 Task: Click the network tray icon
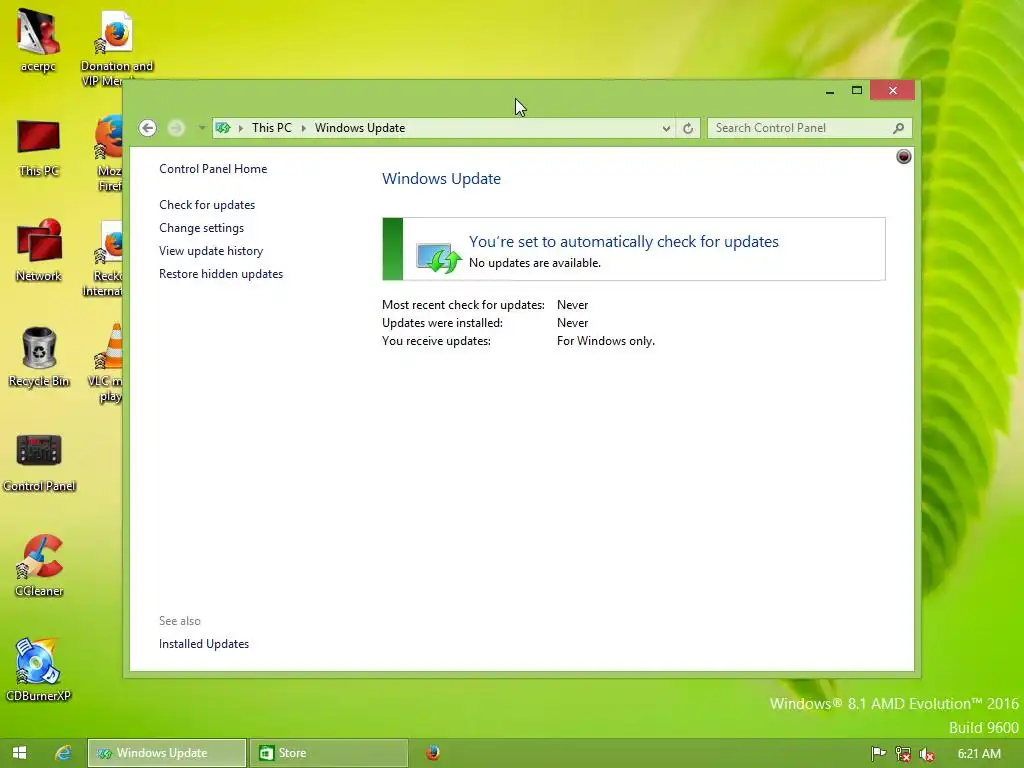(x=903, y=754)
